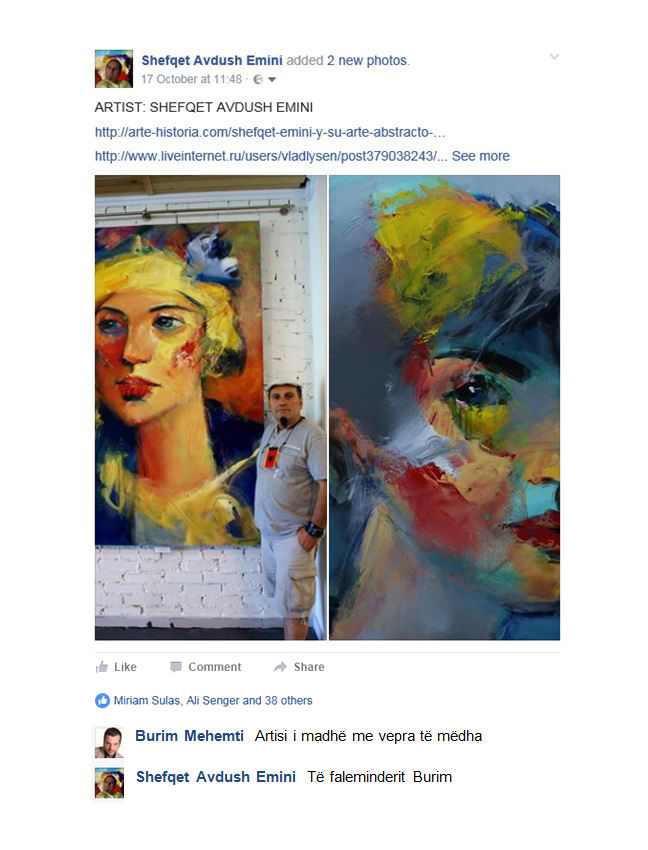The height and width of the screenshot is (850, 648).
Task: Click the Comment speech bubble icon
Action: pos(176,667)
